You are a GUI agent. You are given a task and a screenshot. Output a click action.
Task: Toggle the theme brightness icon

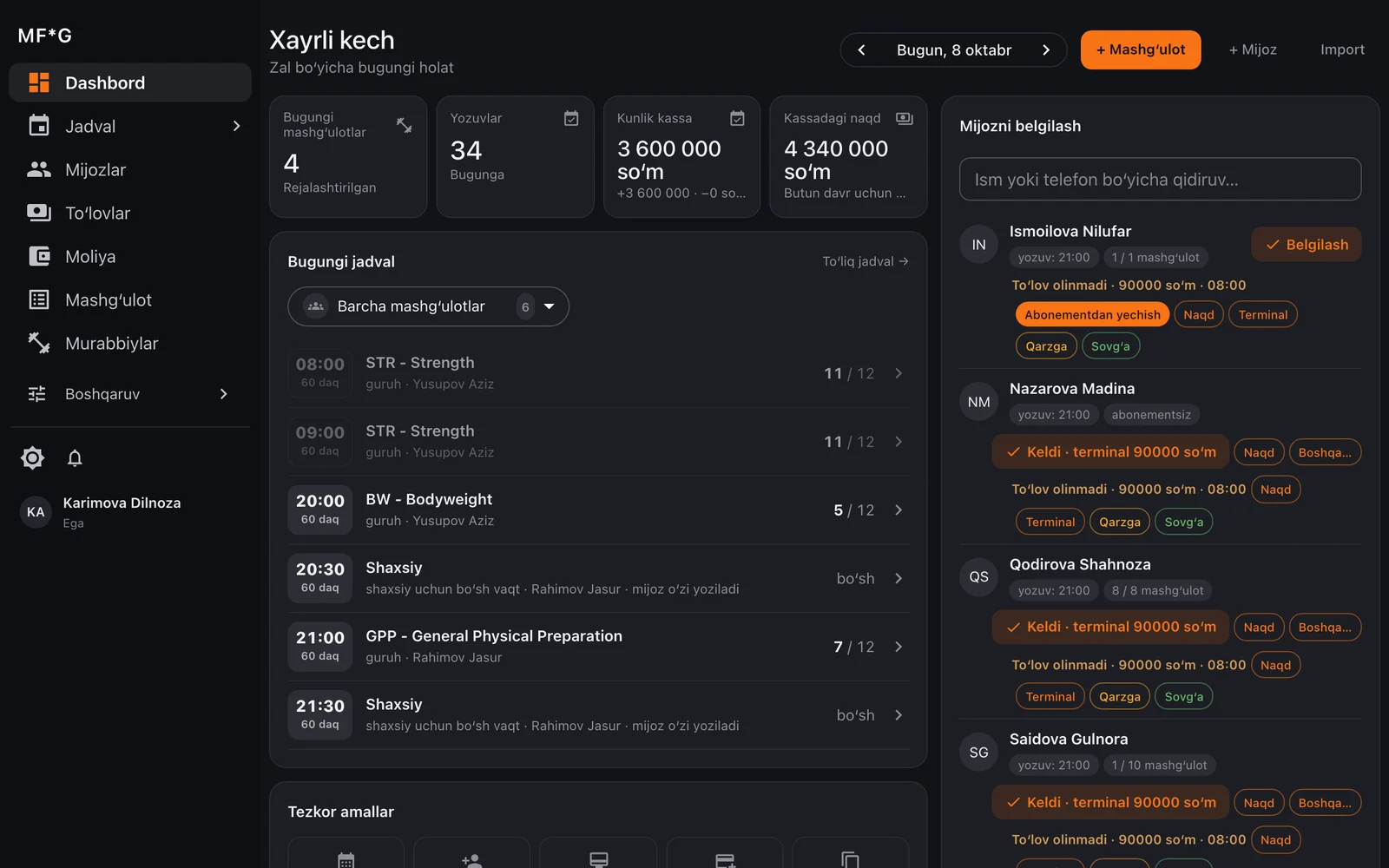click(32, 457)
